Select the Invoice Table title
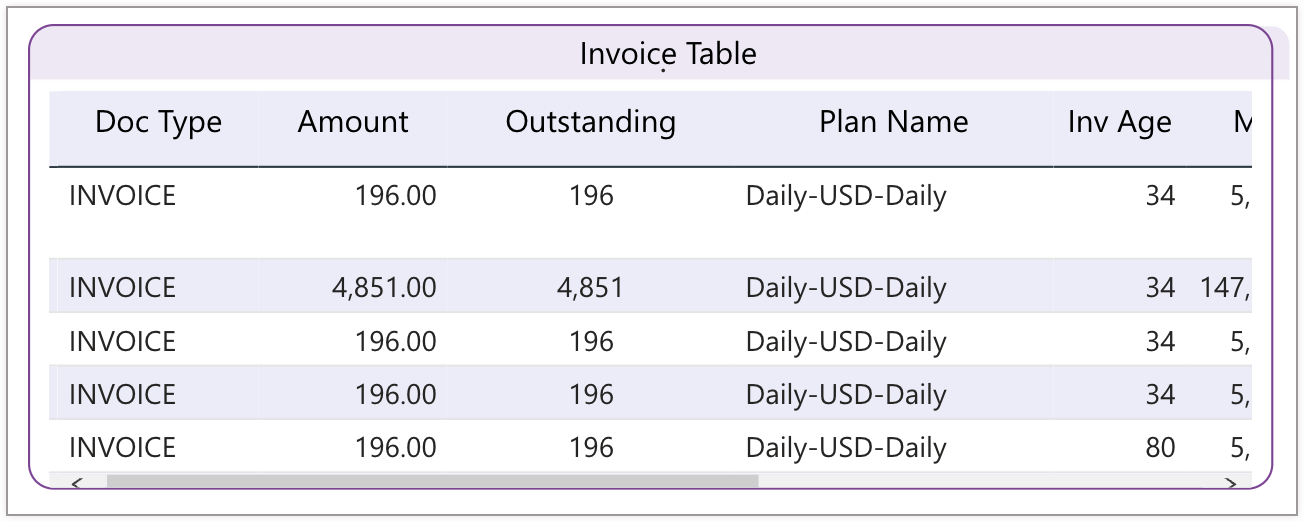1304x522 pixels. [x=668, y=53]
